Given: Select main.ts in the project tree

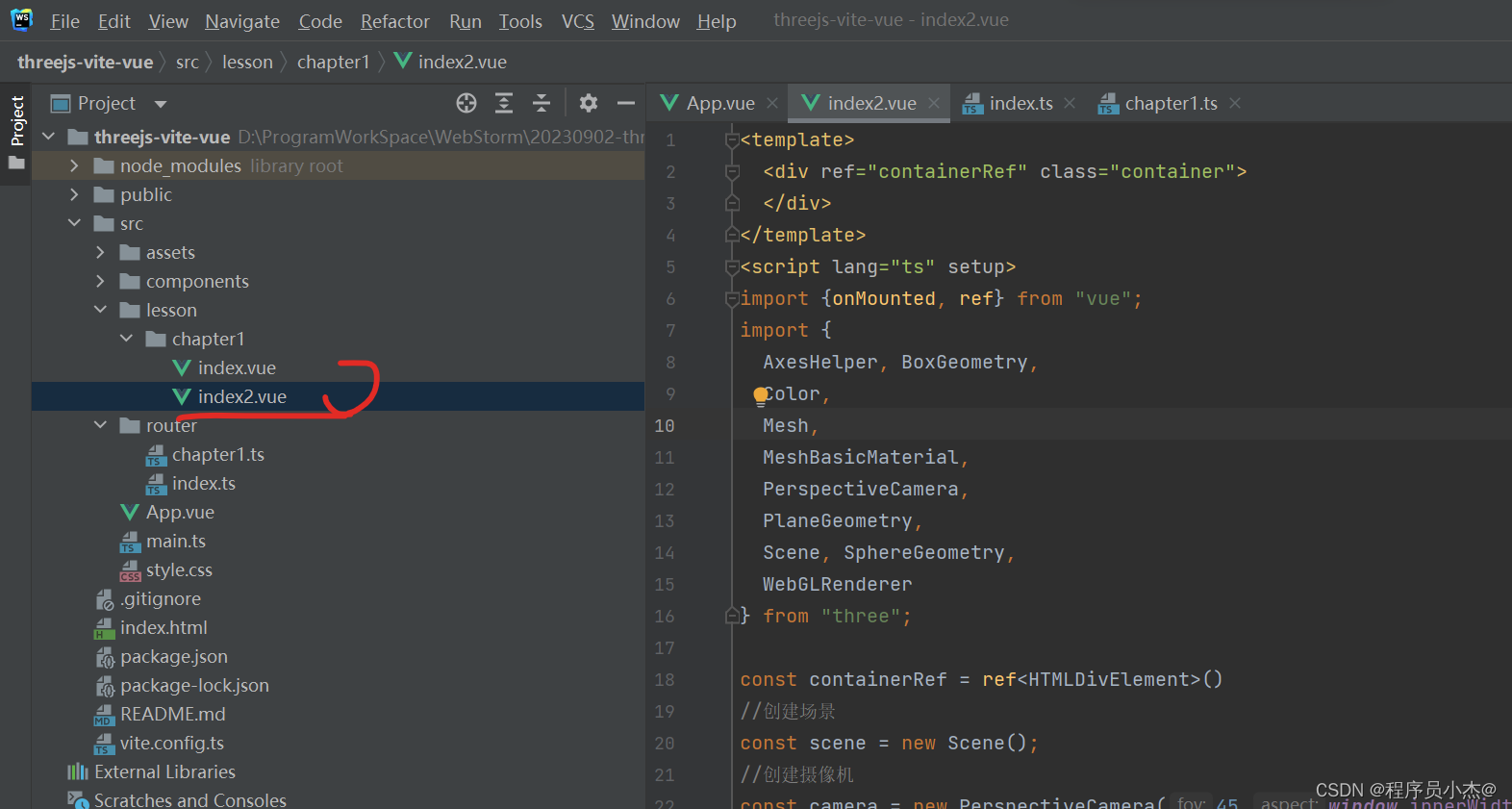Looking at the screenshot, I should [x=175, y=541].
